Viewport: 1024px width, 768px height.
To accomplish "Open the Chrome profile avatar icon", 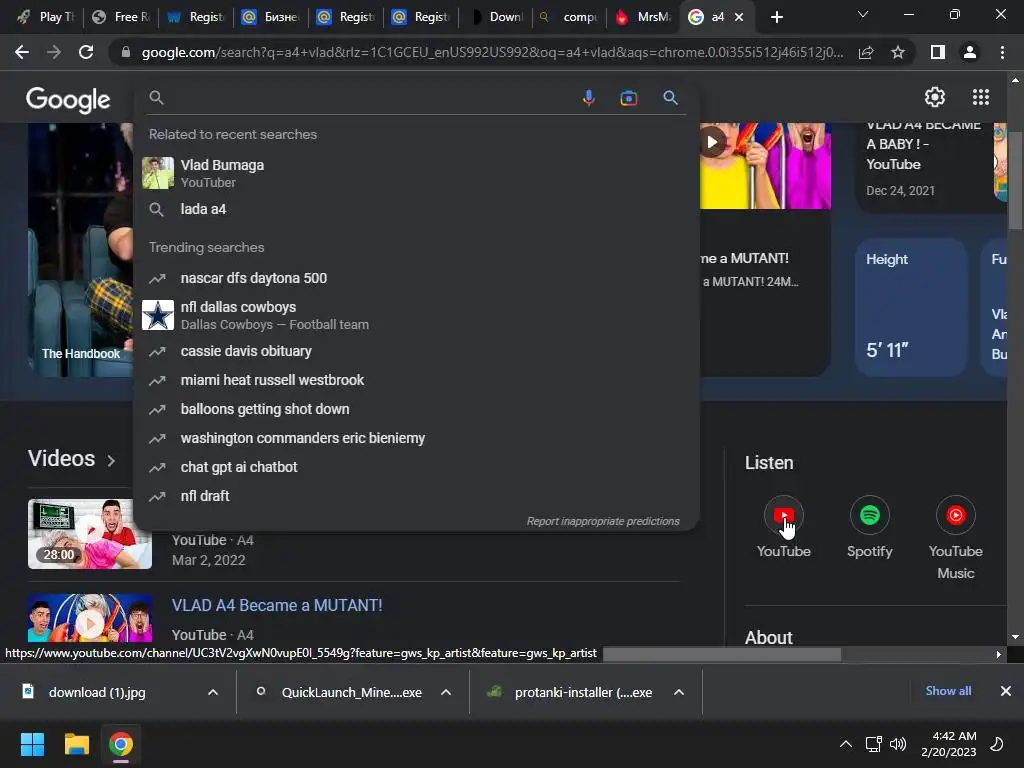I will point(970,52).
